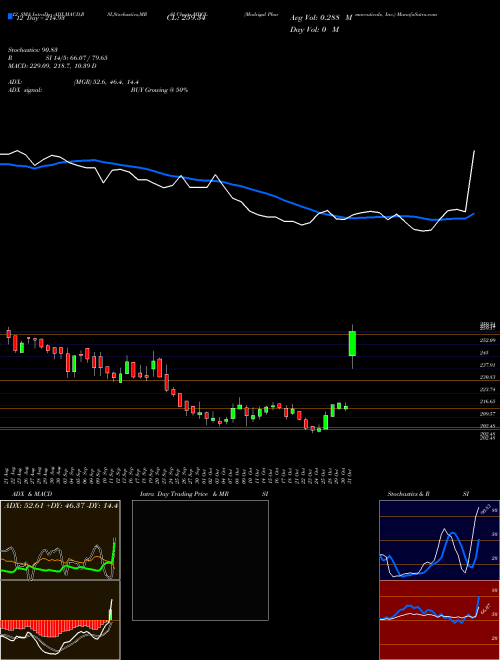Click the 230.83 price axis label
This screenshot has height=660, width=500.
click(488, 377)
